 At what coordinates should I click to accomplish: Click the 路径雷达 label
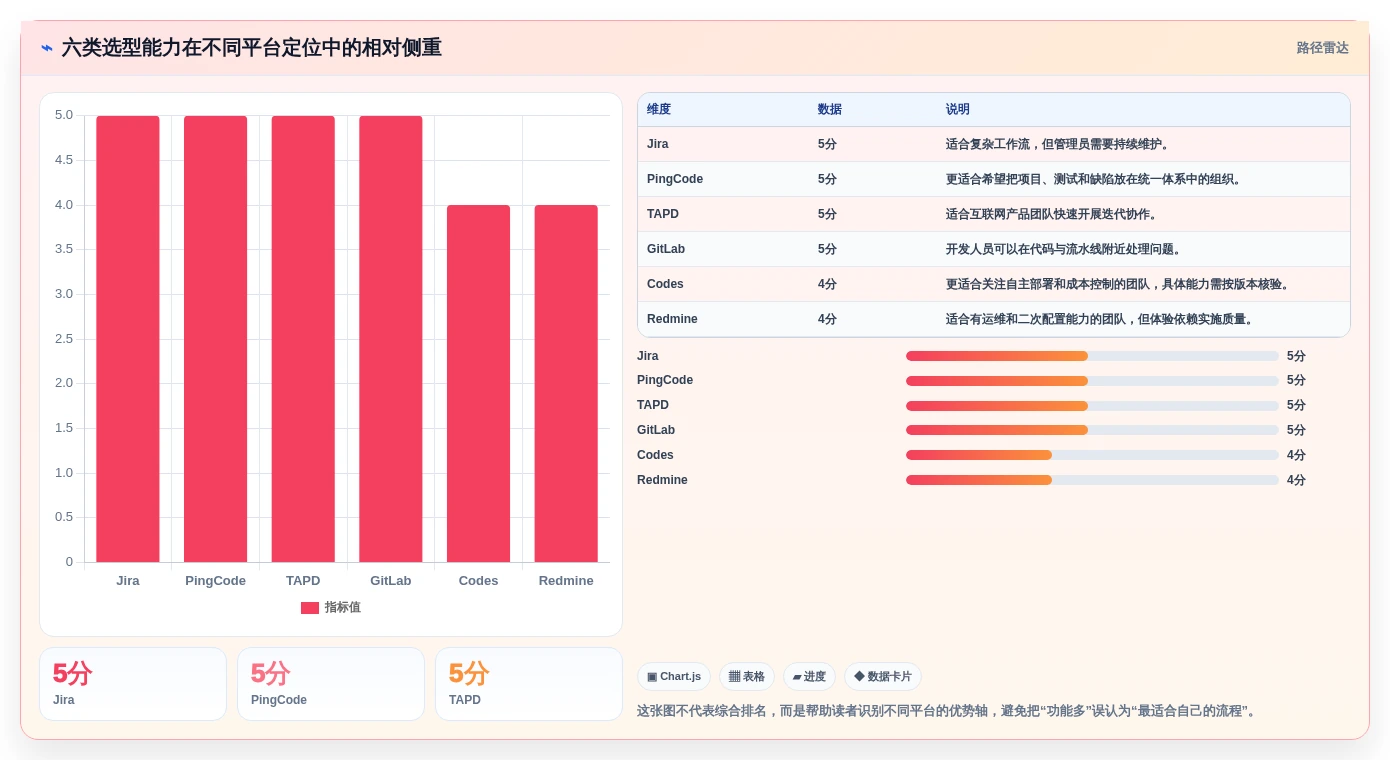tap(1322, 48)
